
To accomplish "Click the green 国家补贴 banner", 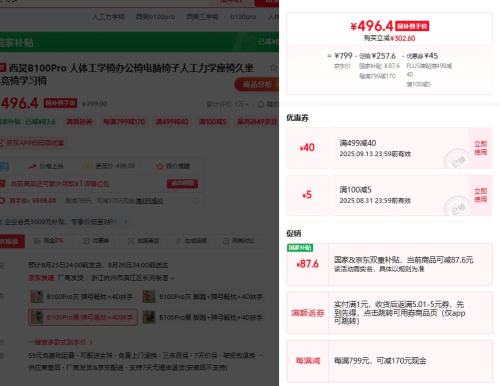I will pos(139,42).
